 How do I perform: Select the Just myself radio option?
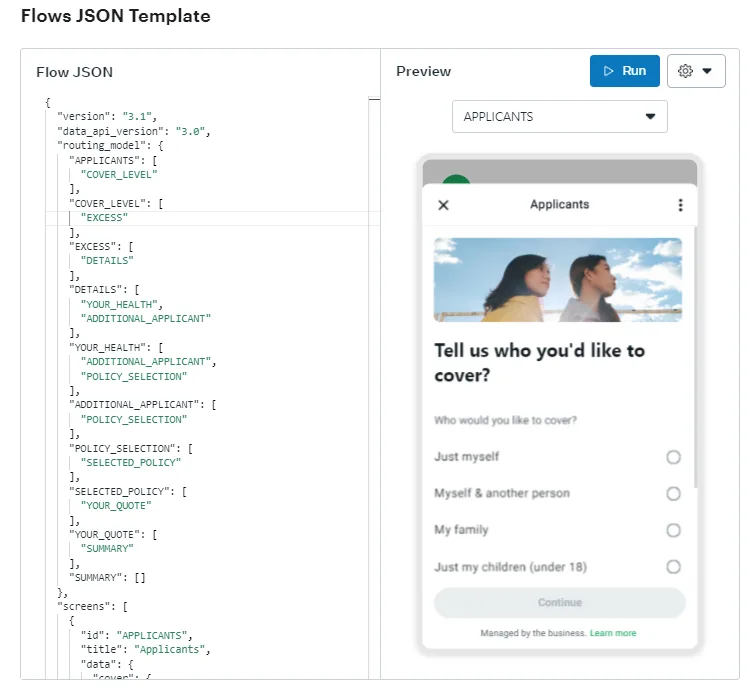click(x=673, y=457)
